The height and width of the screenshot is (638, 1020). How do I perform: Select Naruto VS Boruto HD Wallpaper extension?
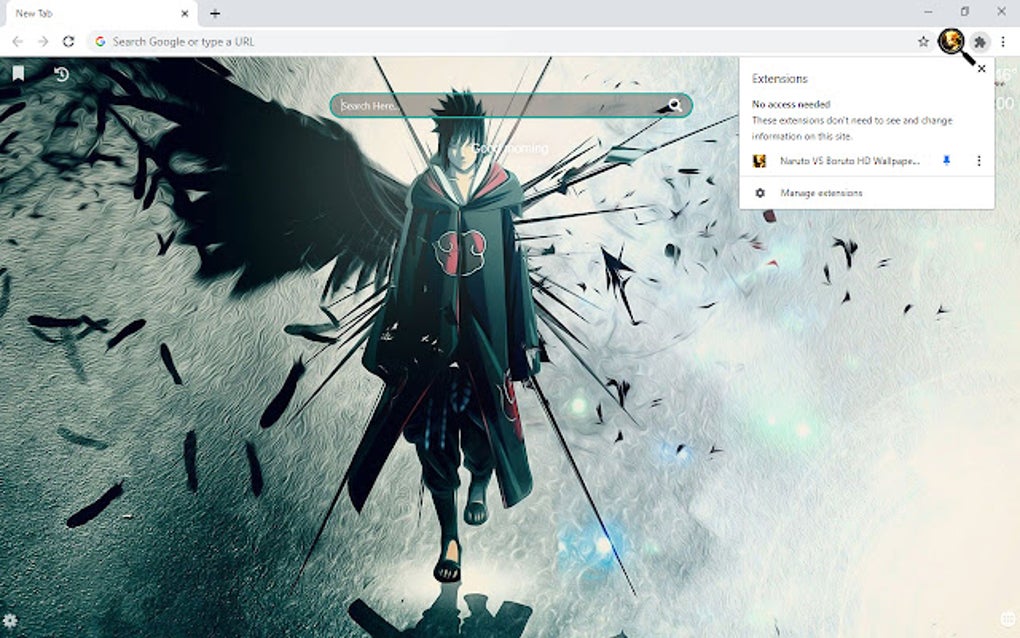point(850,161)
